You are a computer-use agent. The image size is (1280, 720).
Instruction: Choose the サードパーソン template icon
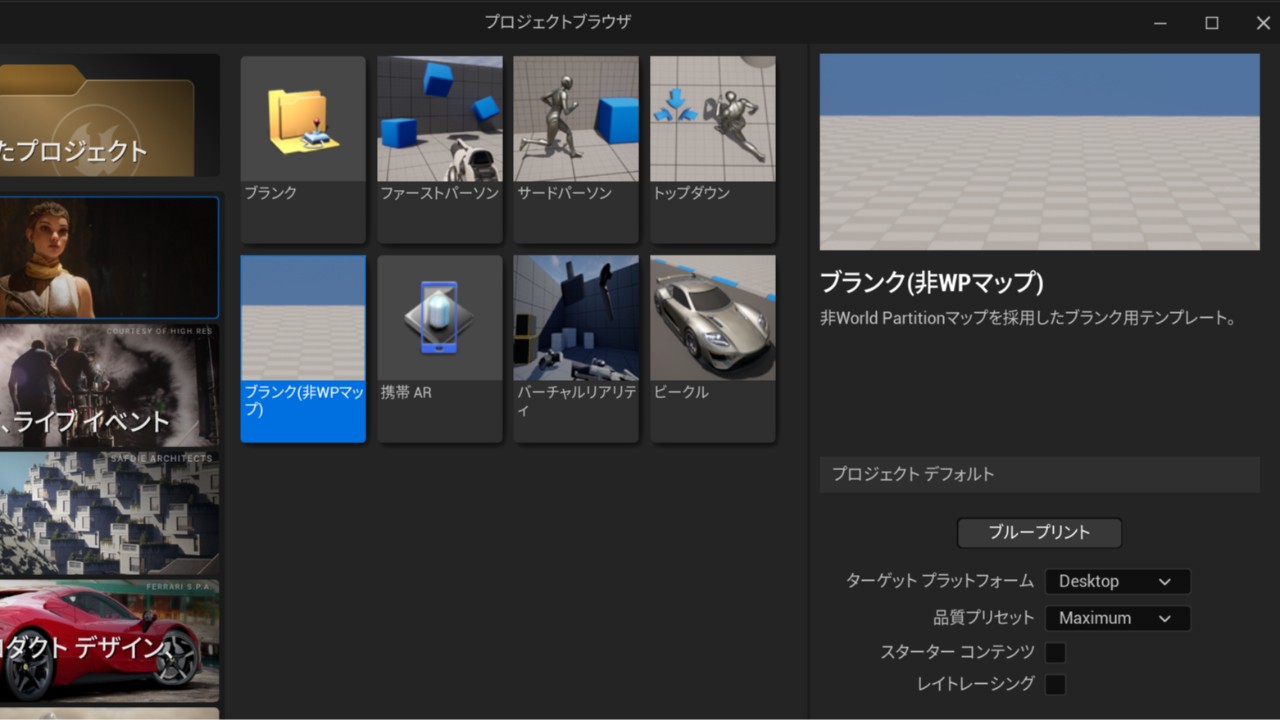coord(576,118)
